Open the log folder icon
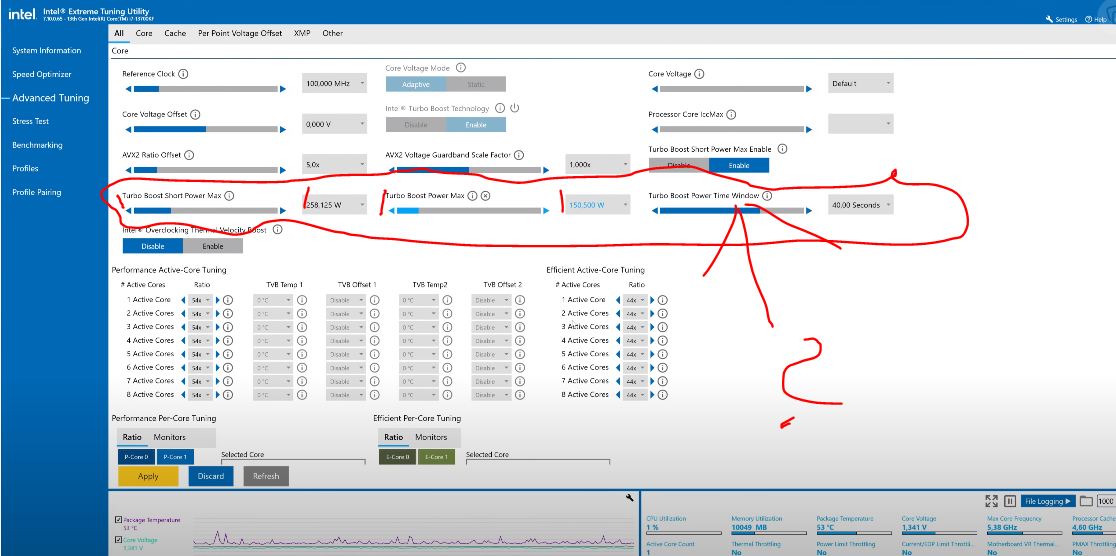Viewport: 1116px width, 556px height. coord(1086,501)
